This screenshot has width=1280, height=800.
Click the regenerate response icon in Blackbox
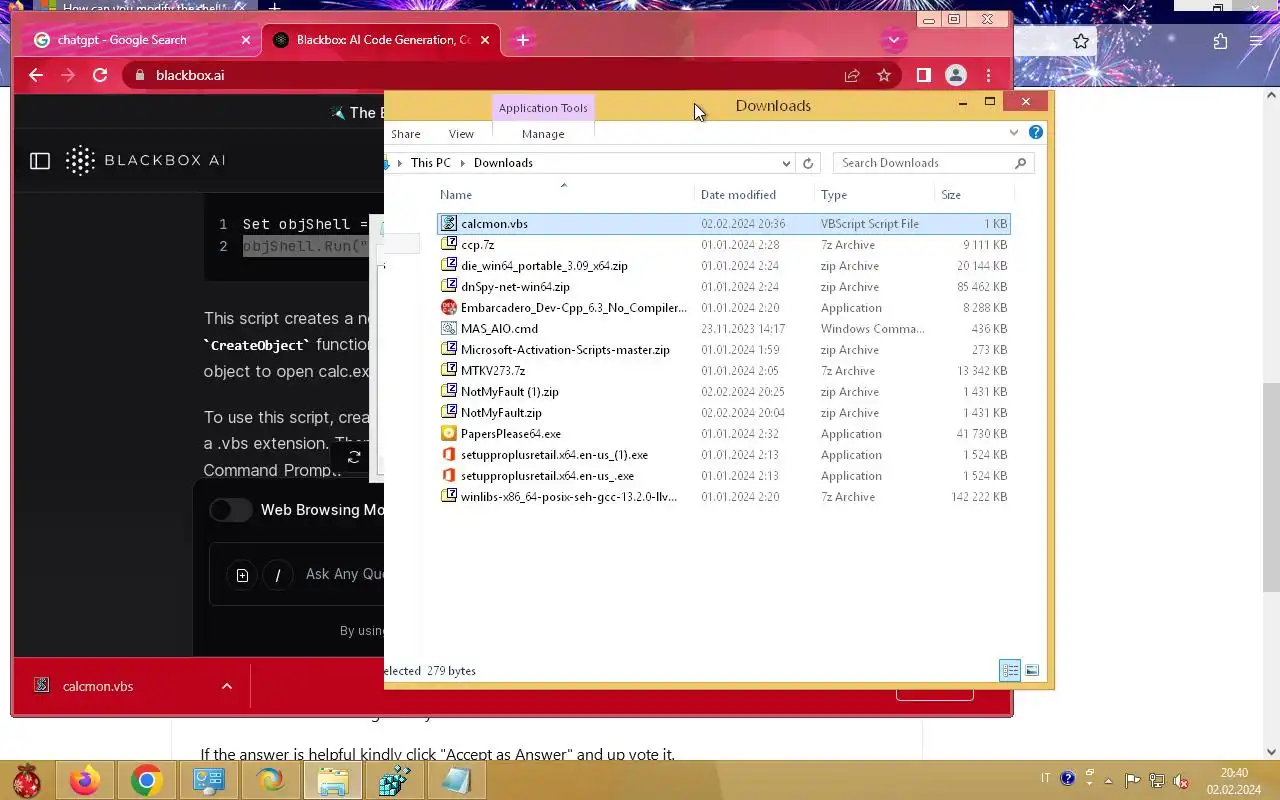(x=354, y=458)
